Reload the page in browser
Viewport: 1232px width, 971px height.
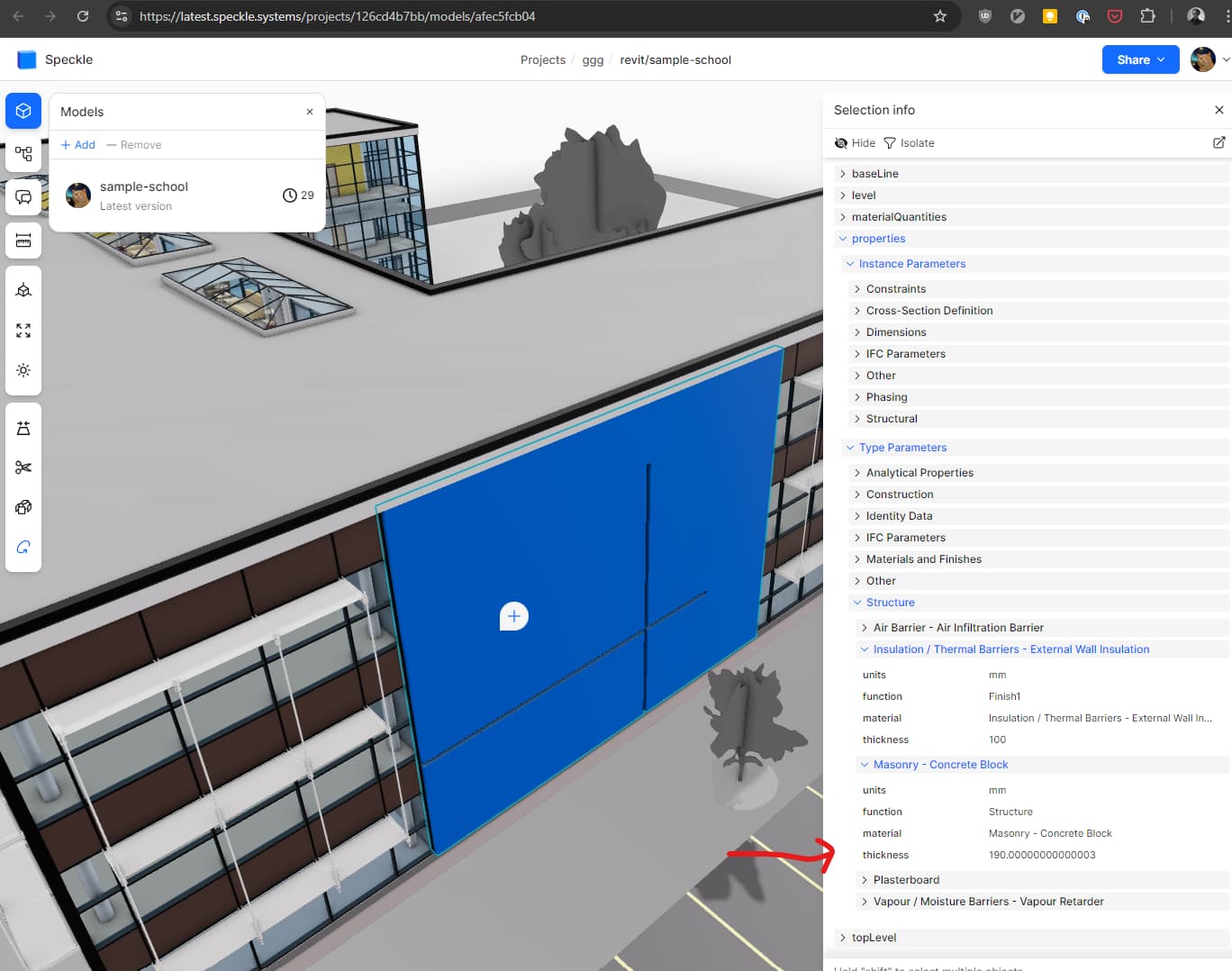[83, 16]
